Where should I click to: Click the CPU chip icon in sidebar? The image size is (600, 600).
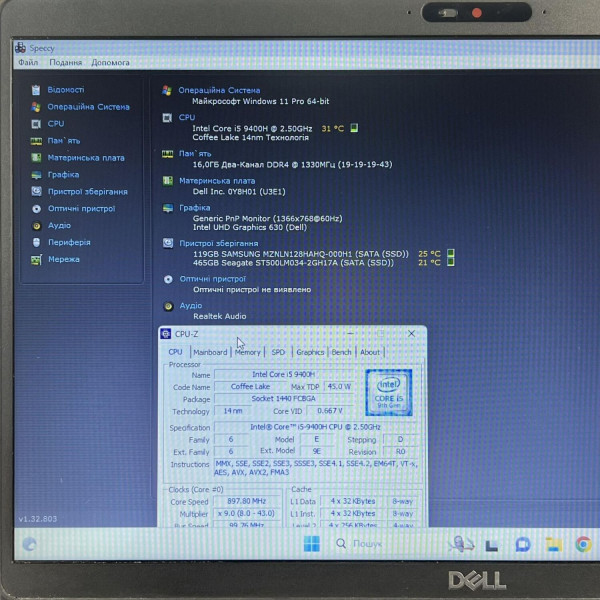[36, 124]
